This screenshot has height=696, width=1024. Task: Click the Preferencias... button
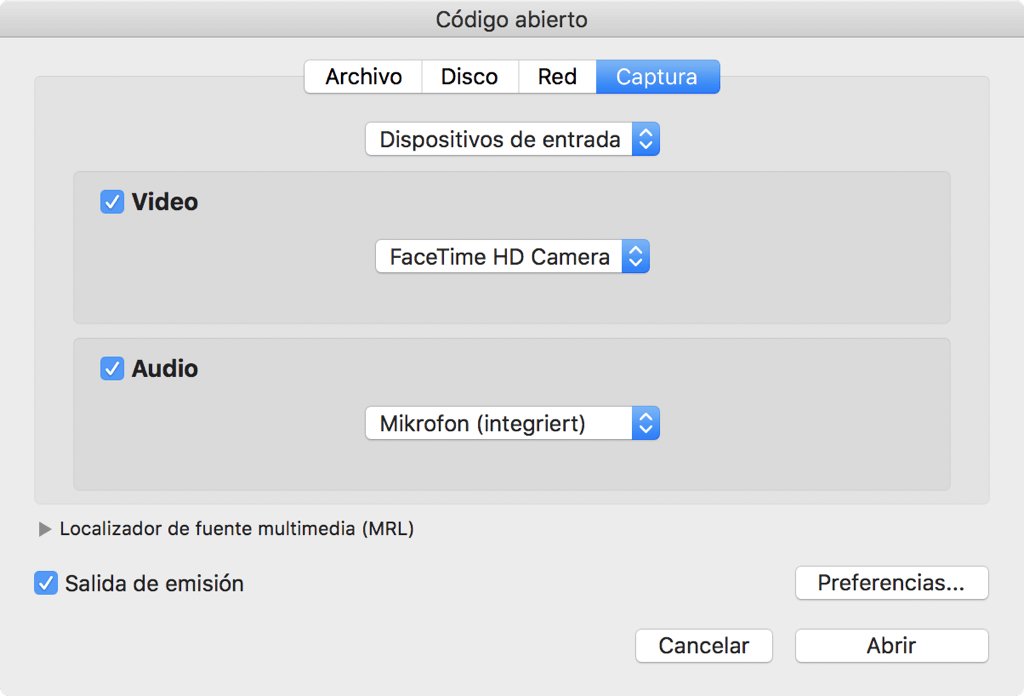891,582
